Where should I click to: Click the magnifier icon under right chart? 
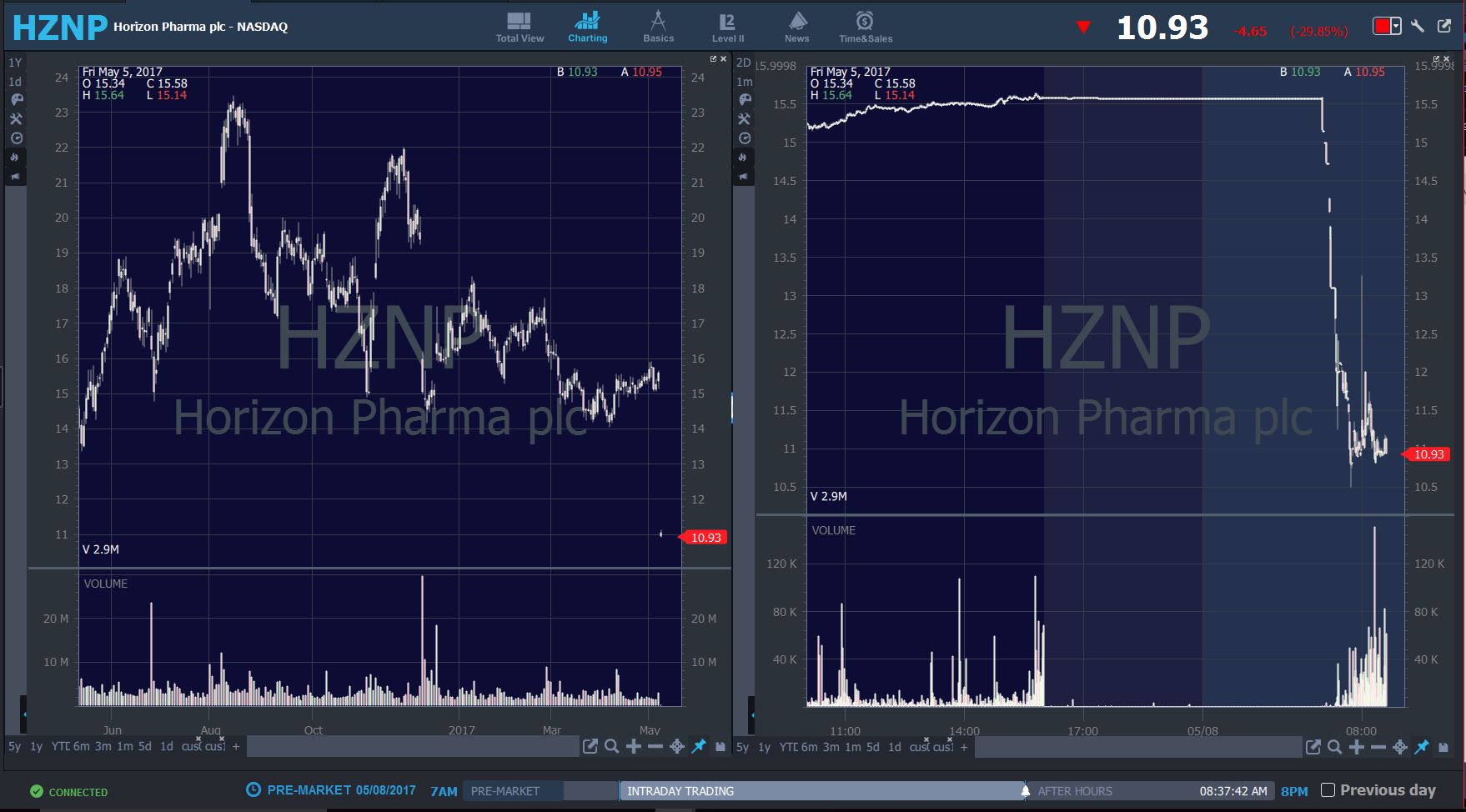(x=1335, y=747)
